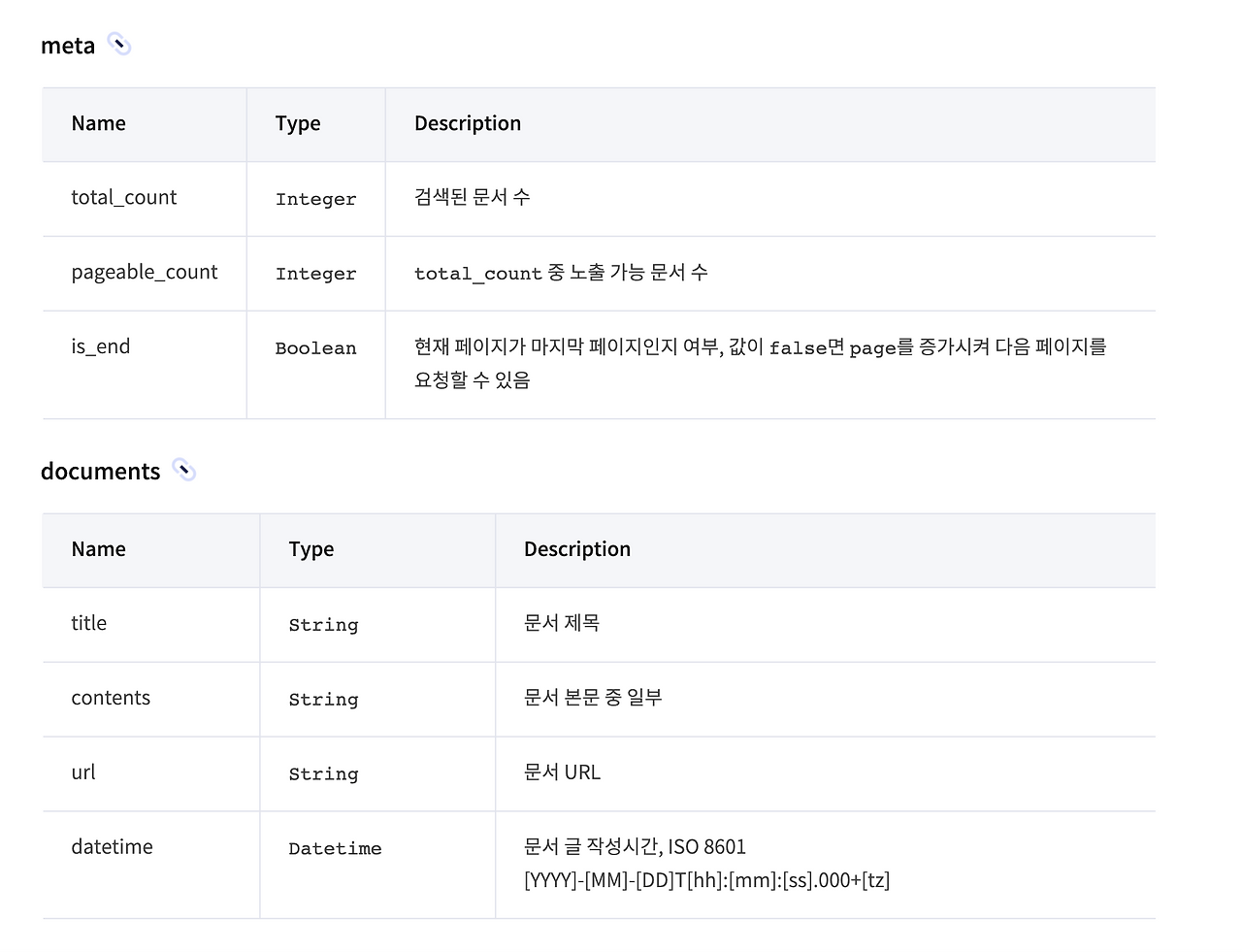
Task: Click the datetime field name
Action: coord(112,847)
